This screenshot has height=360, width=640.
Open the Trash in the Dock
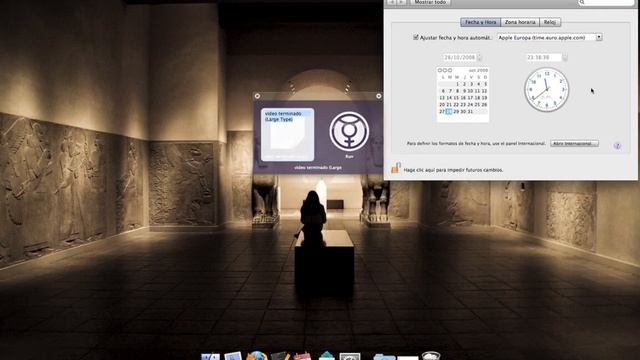click(431, 356)
